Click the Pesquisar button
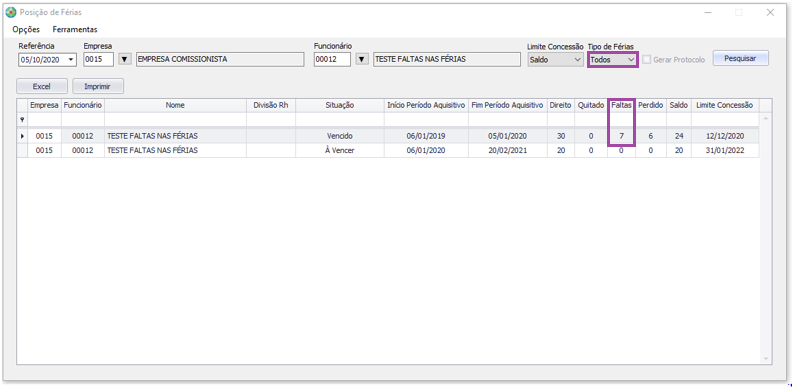Screen dimensions: 792x388 pyautogui.click(x=740, y=59)
